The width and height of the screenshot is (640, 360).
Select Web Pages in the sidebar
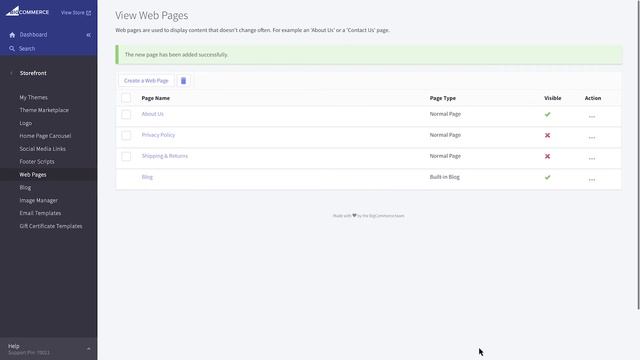pyautogui.click(x=33, y=174)
